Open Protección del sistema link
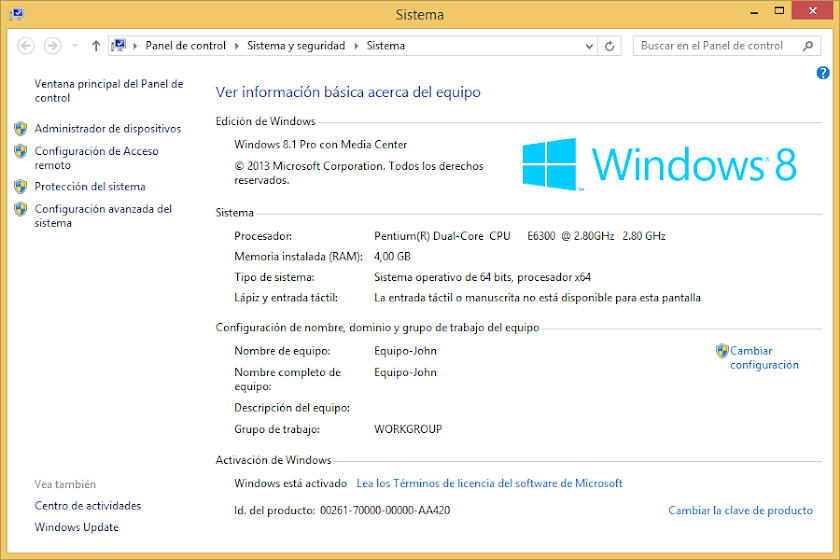This screenshot has height=560, width=840. point(90,186)
